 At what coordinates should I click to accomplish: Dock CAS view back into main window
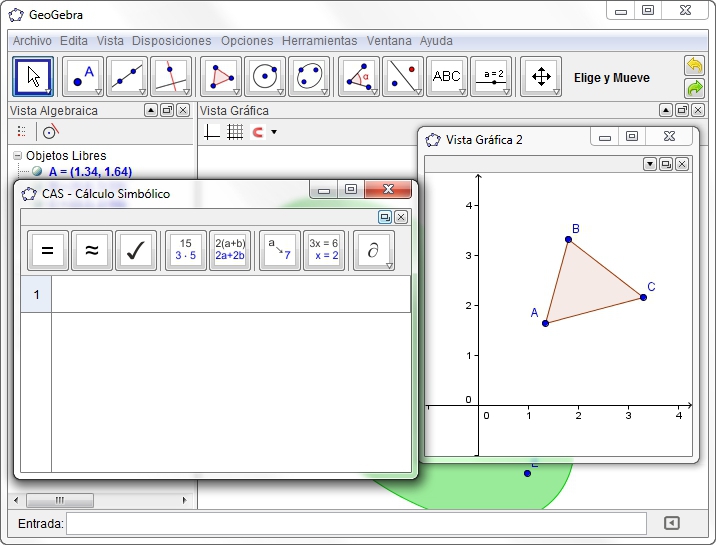coord(385,217)
